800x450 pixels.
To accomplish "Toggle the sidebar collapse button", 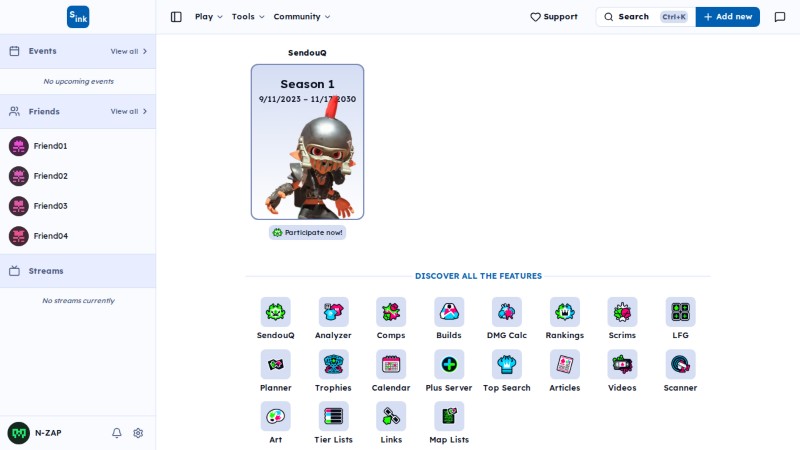I will pyautogui.click(x=176, y=17).
